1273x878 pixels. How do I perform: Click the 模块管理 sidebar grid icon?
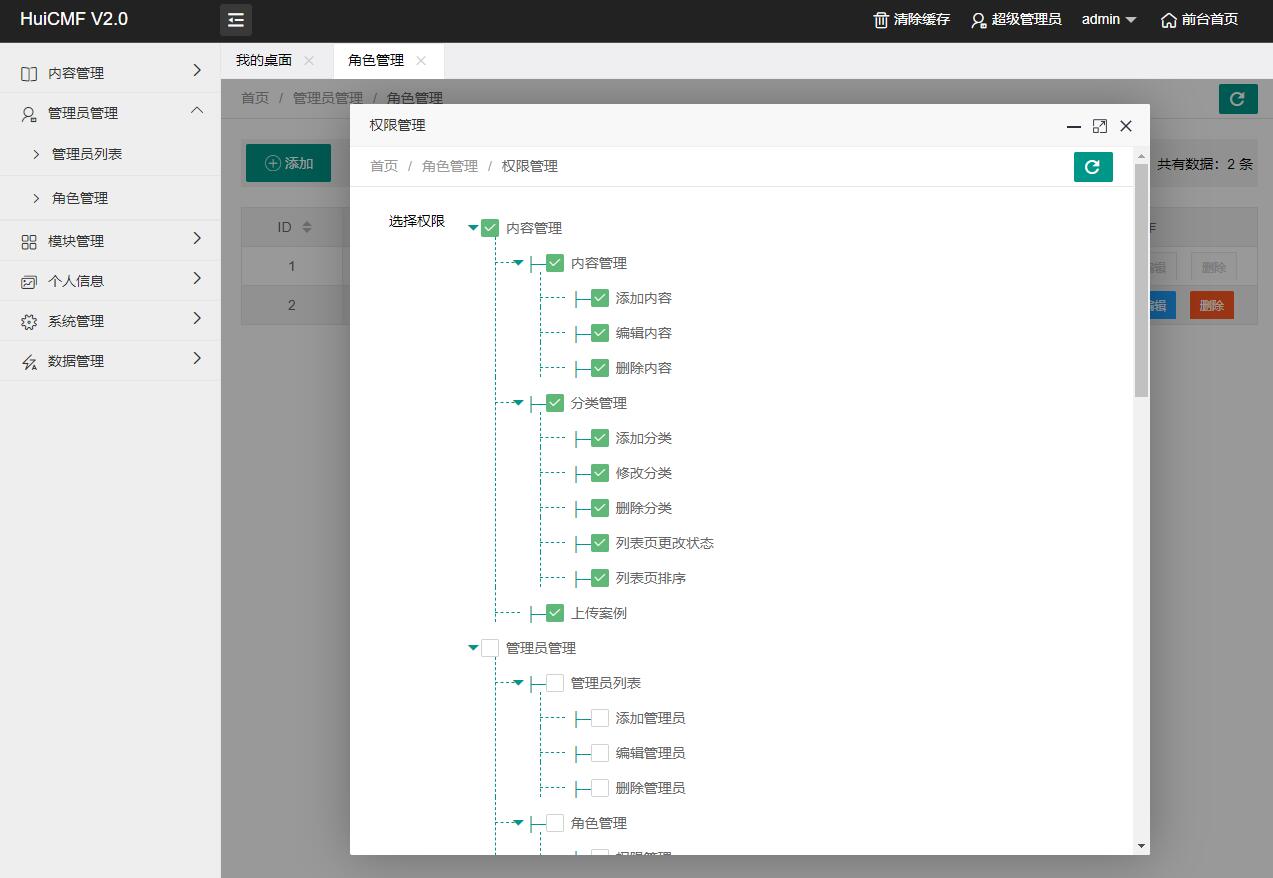(x=29, y=241)
